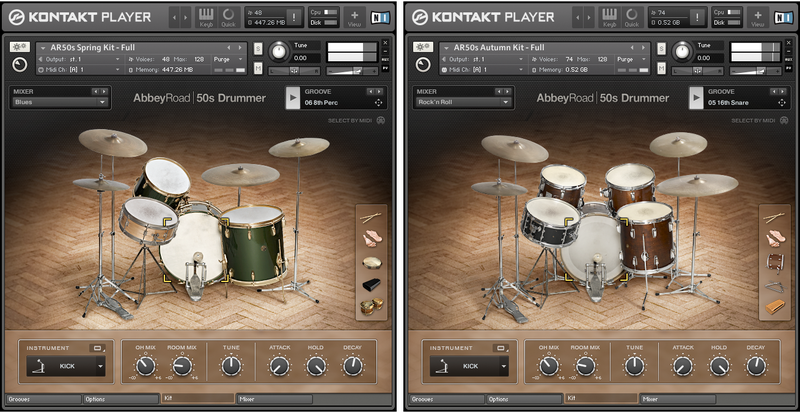Viewport: 801px width, 413px height.
Task: Click the OH MIX knob in Spring Kit
Action: tap(145, 366)
